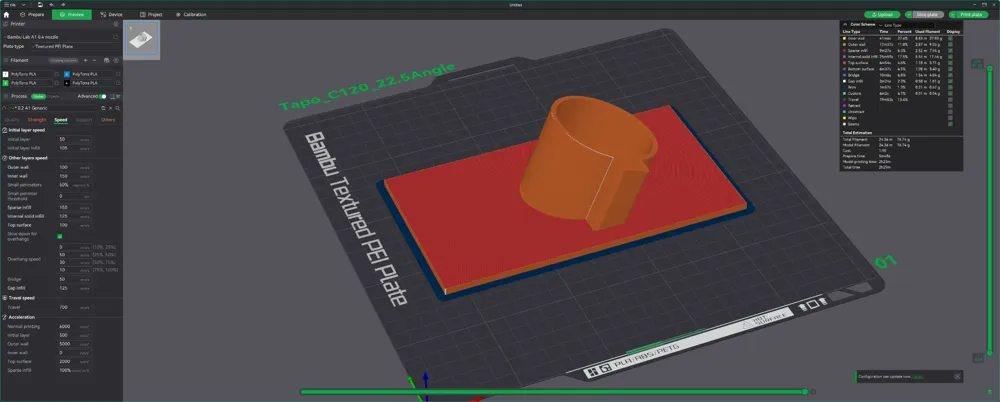1000x402 pixels.
Task: Open the File menu dropdown
Action: (13, 4)
